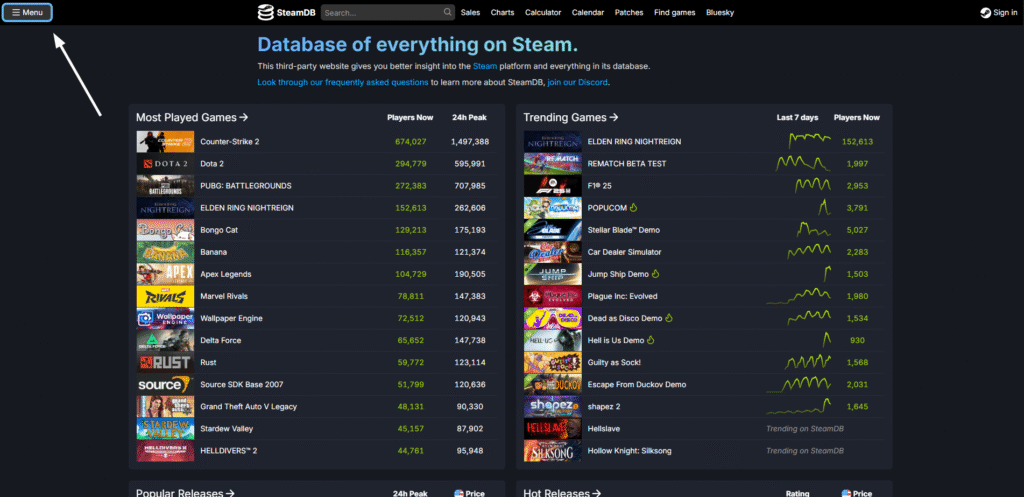Viewport: 1024px width, 497px height.
Task: Click the Source SDK Base 2007 thumbnail
Action: tap(165, 385)
